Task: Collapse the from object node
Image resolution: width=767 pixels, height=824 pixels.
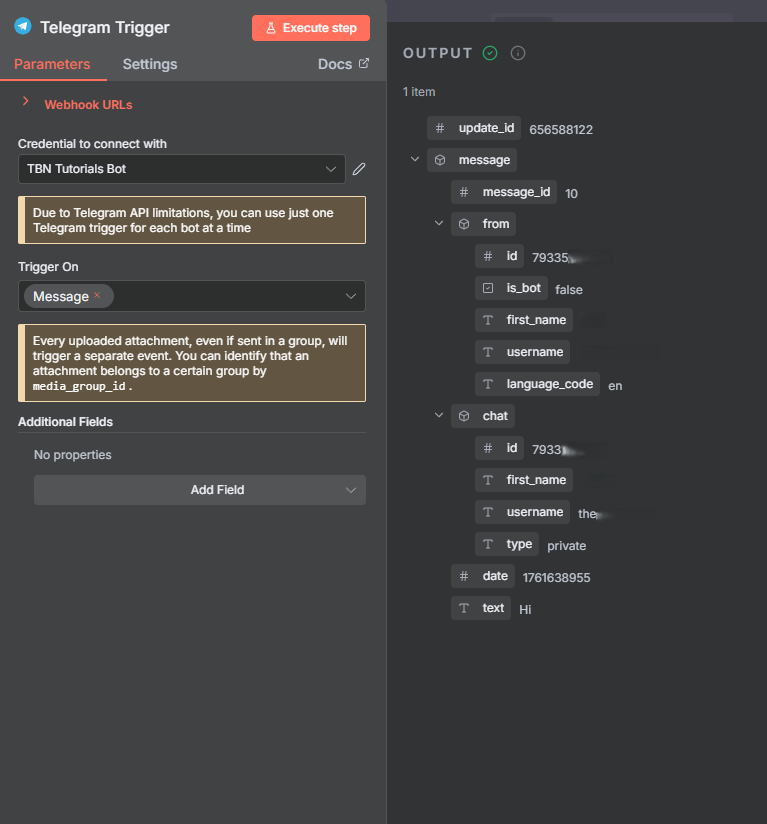Action: pos(439,224)
